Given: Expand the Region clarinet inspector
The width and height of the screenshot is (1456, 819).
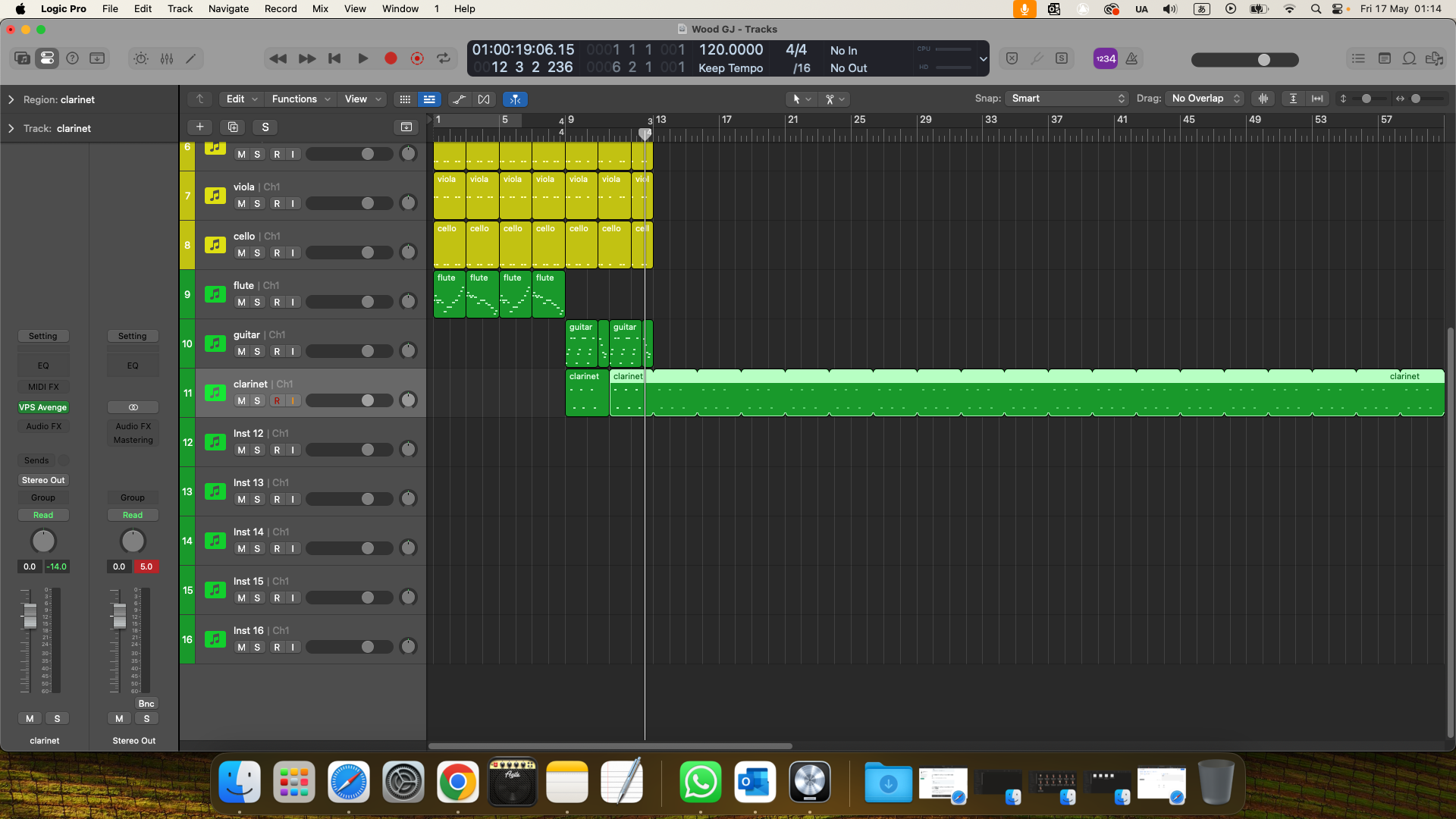Looking at the screenshot, I should (x=11, y=99).
